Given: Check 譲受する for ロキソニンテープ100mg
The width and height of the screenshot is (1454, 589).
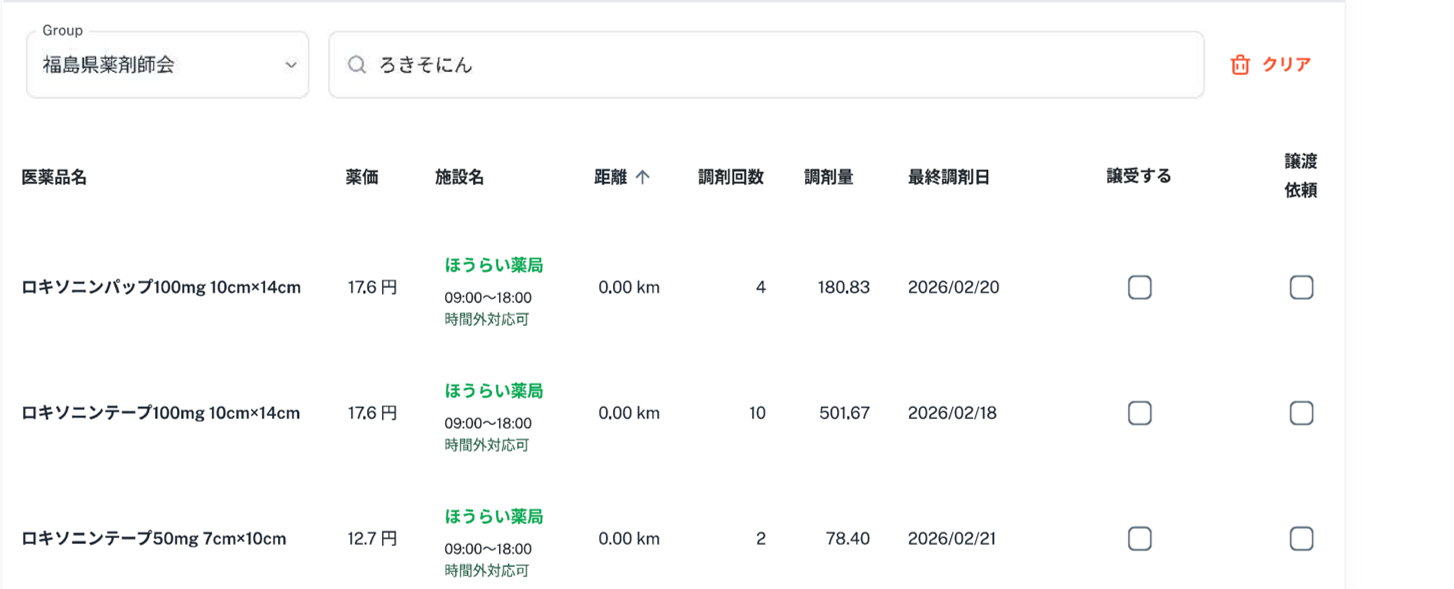Looking at the screenshot, I should coord(1139,413).
